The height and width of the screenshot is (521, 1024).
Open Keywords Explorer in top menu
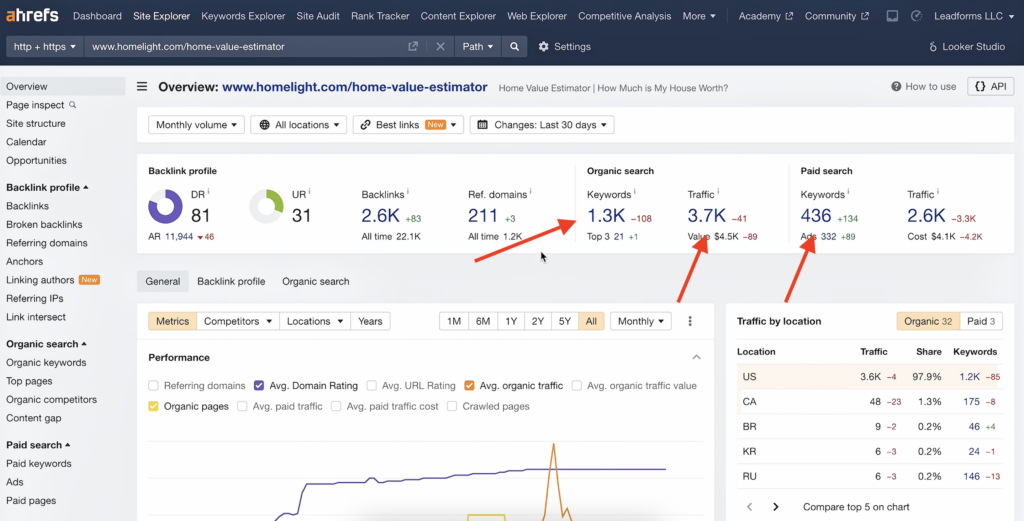[243, 16]
